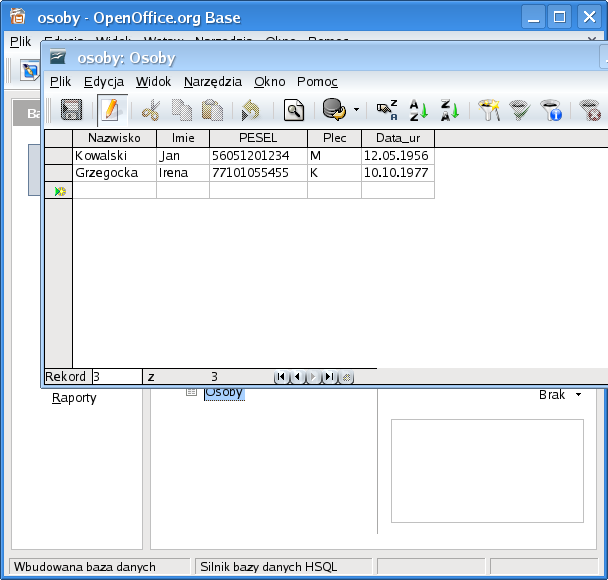Select the Jan cell

pos(183,156)
